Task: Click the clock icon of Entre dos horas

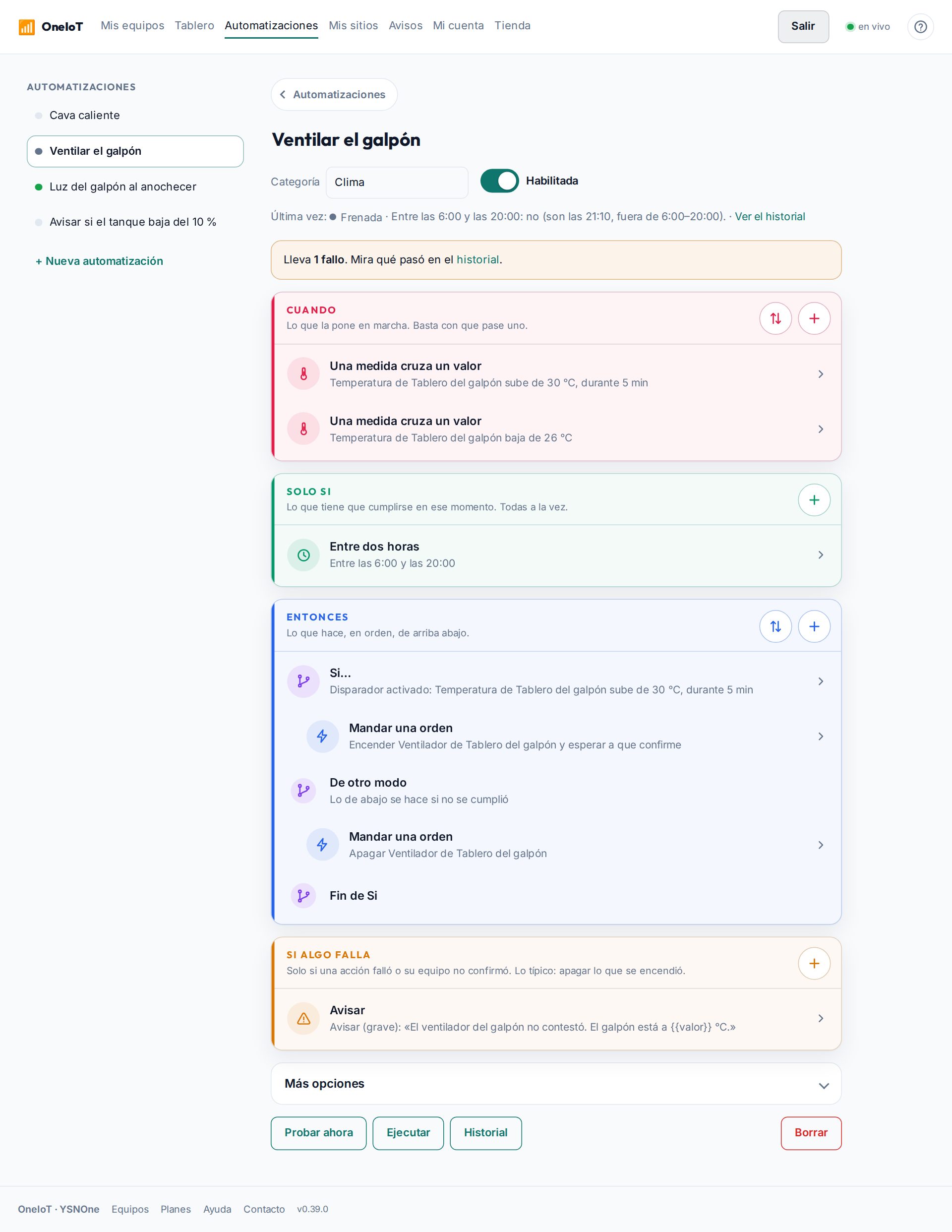Action: click(x=303, y=555)
